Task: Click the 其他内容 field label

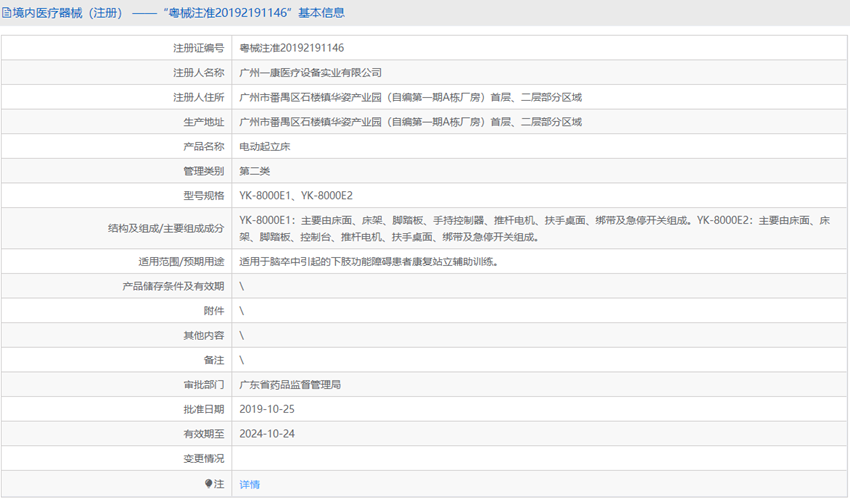Action: (203, 335)
